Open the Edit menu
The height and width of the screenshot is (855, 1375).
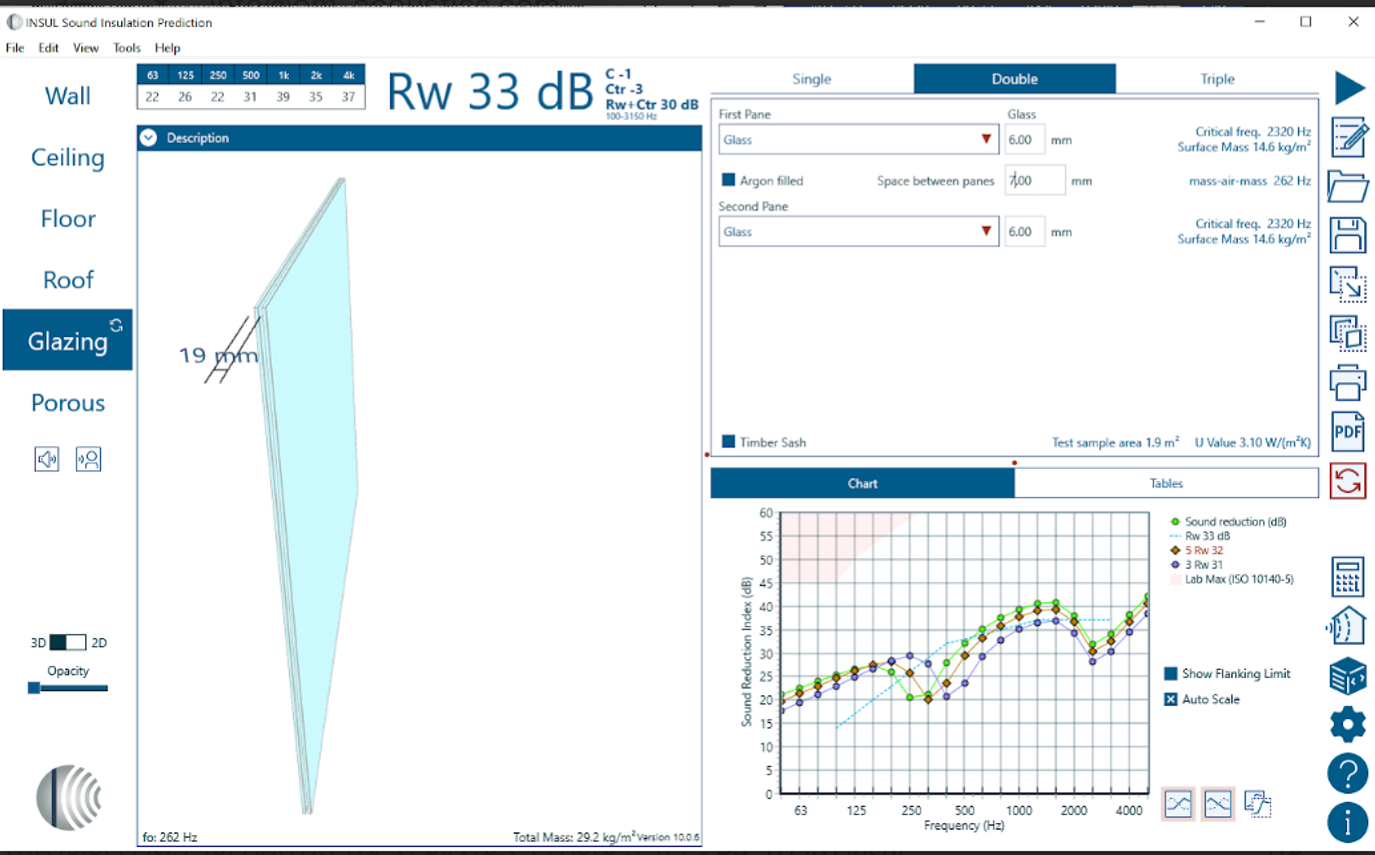(x=49, y=48)
